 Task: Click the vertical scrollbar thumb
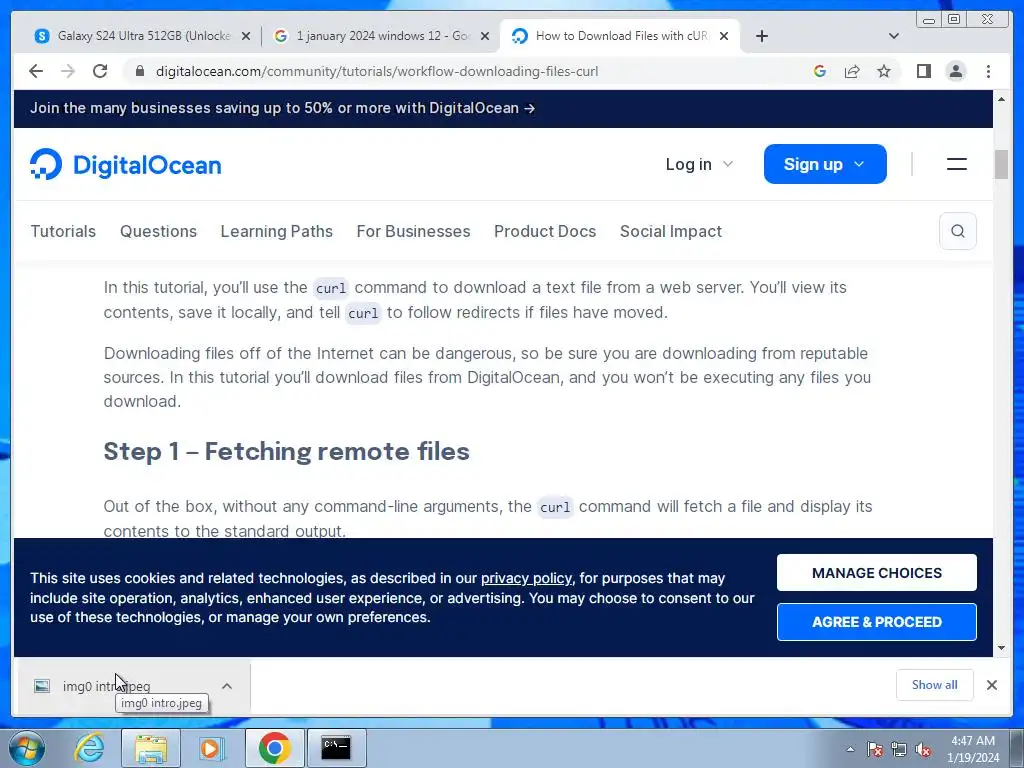point(1001,164)
